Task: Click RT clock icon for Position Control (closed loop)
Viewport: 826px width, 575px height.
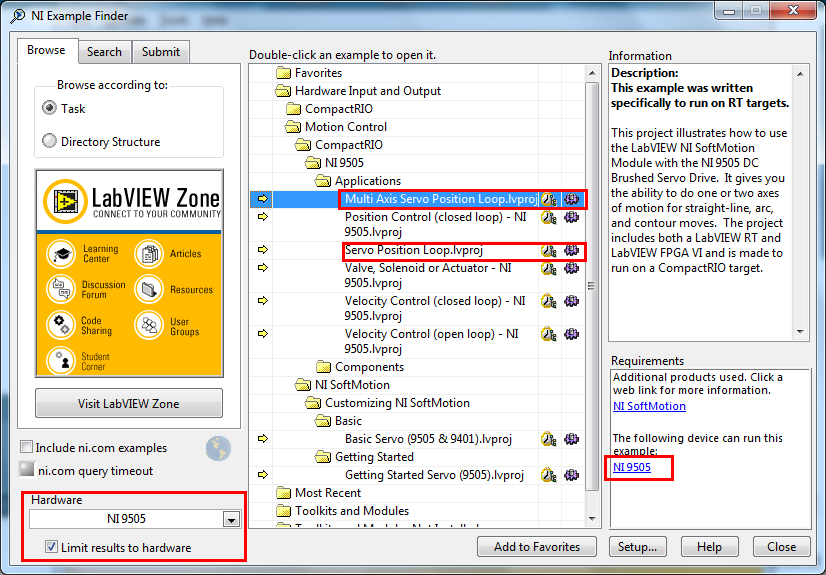Action: click(x=549, y=217)
